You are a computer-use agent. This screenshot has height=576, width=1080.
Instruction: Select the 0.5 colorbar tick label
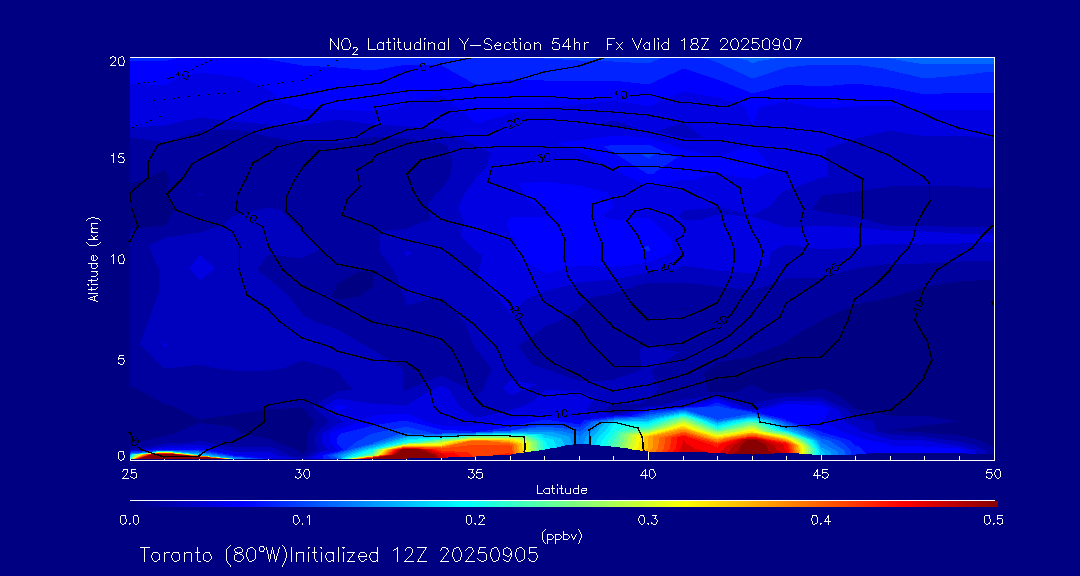click(994, 520)
